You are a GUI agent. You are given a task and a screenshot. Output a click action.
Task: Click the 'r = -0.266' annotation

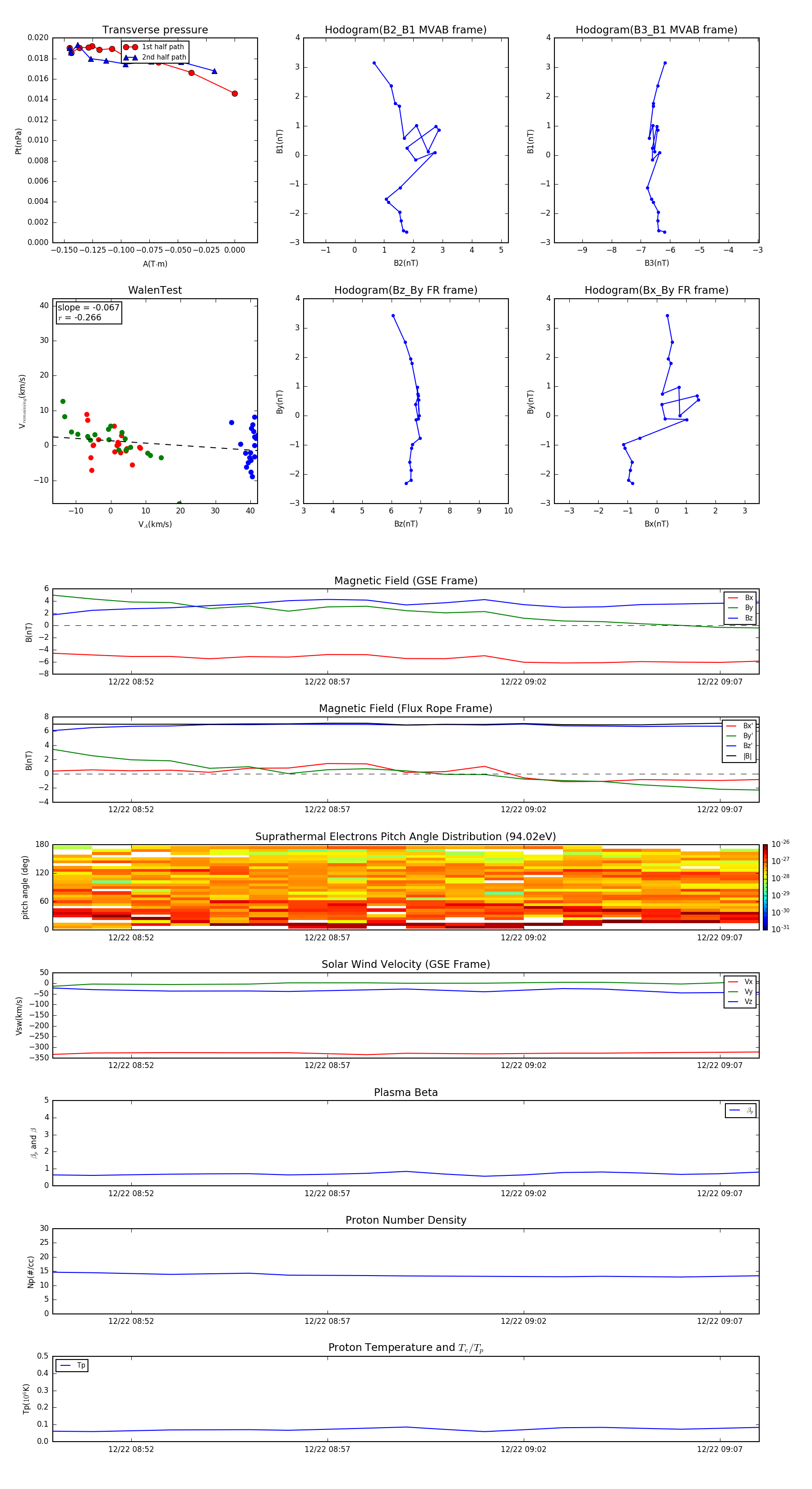tap(79, 317)
